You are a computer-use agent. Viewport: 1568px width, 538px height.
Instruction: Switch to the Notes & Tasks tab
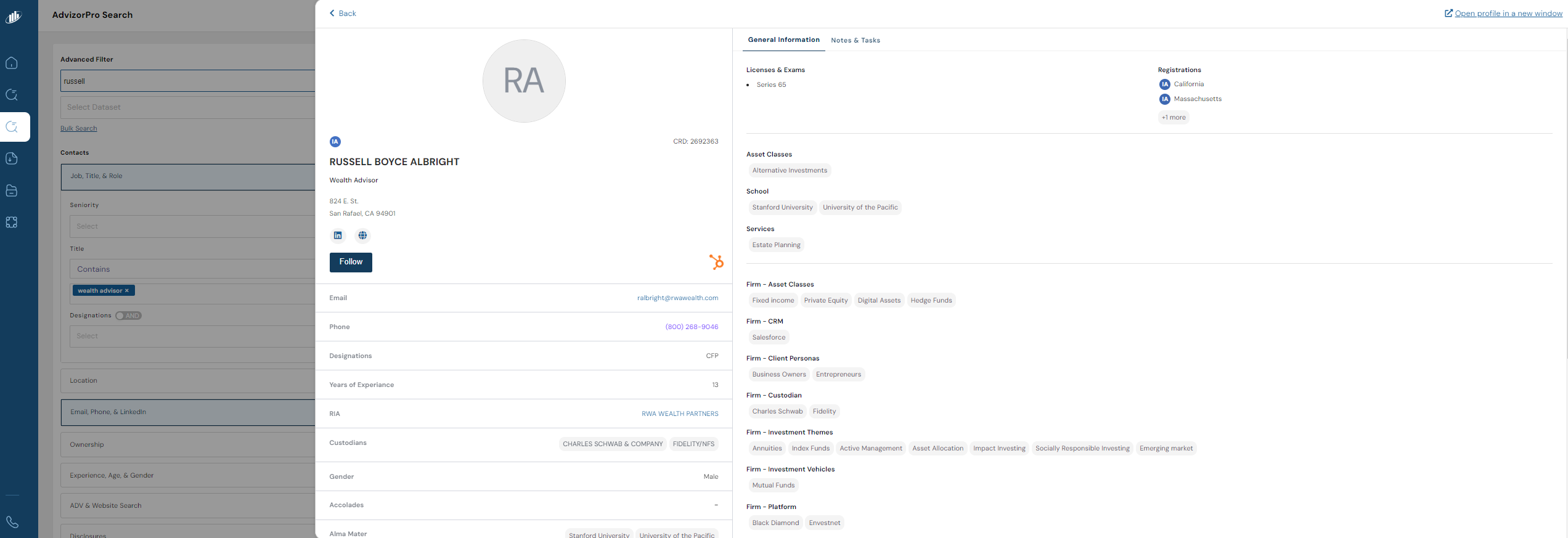pos(855,40)
